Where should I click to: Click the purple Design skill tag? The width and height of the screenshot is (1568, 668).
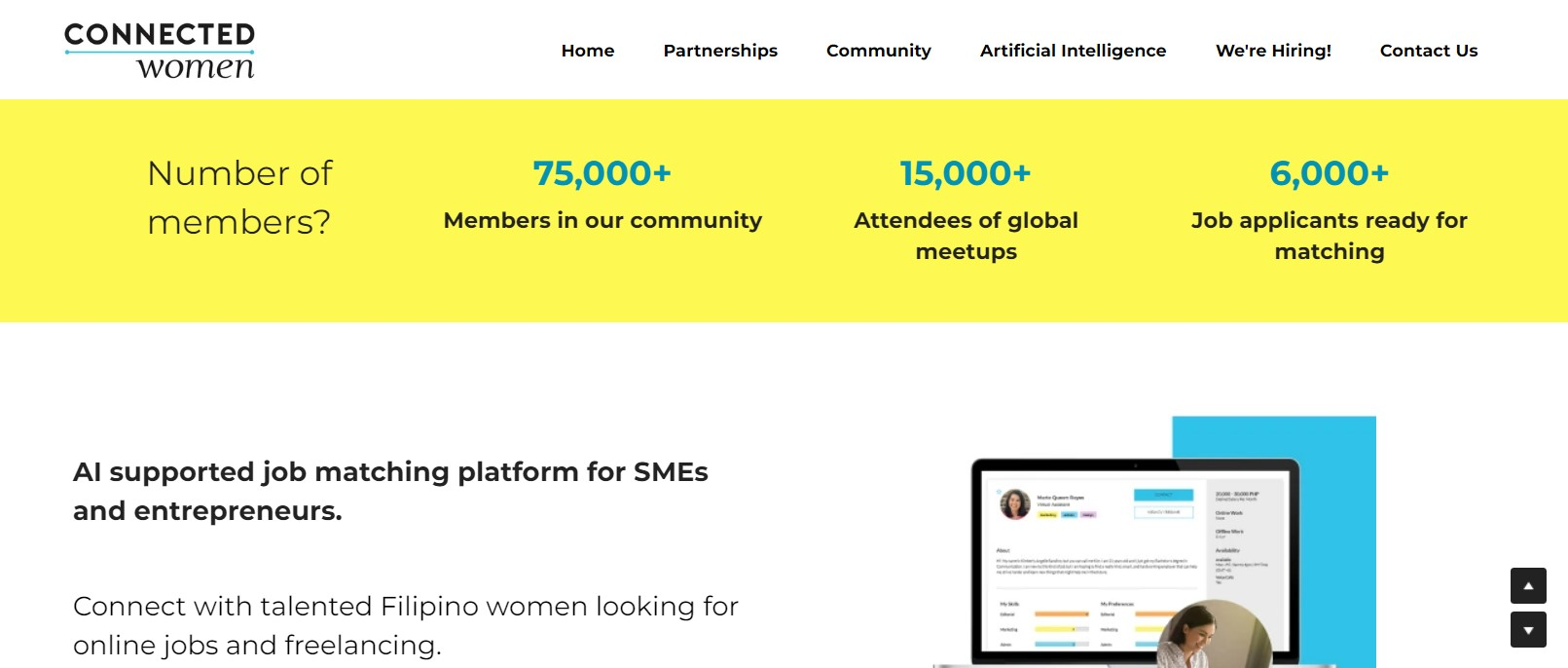(x=1088, y=515)
